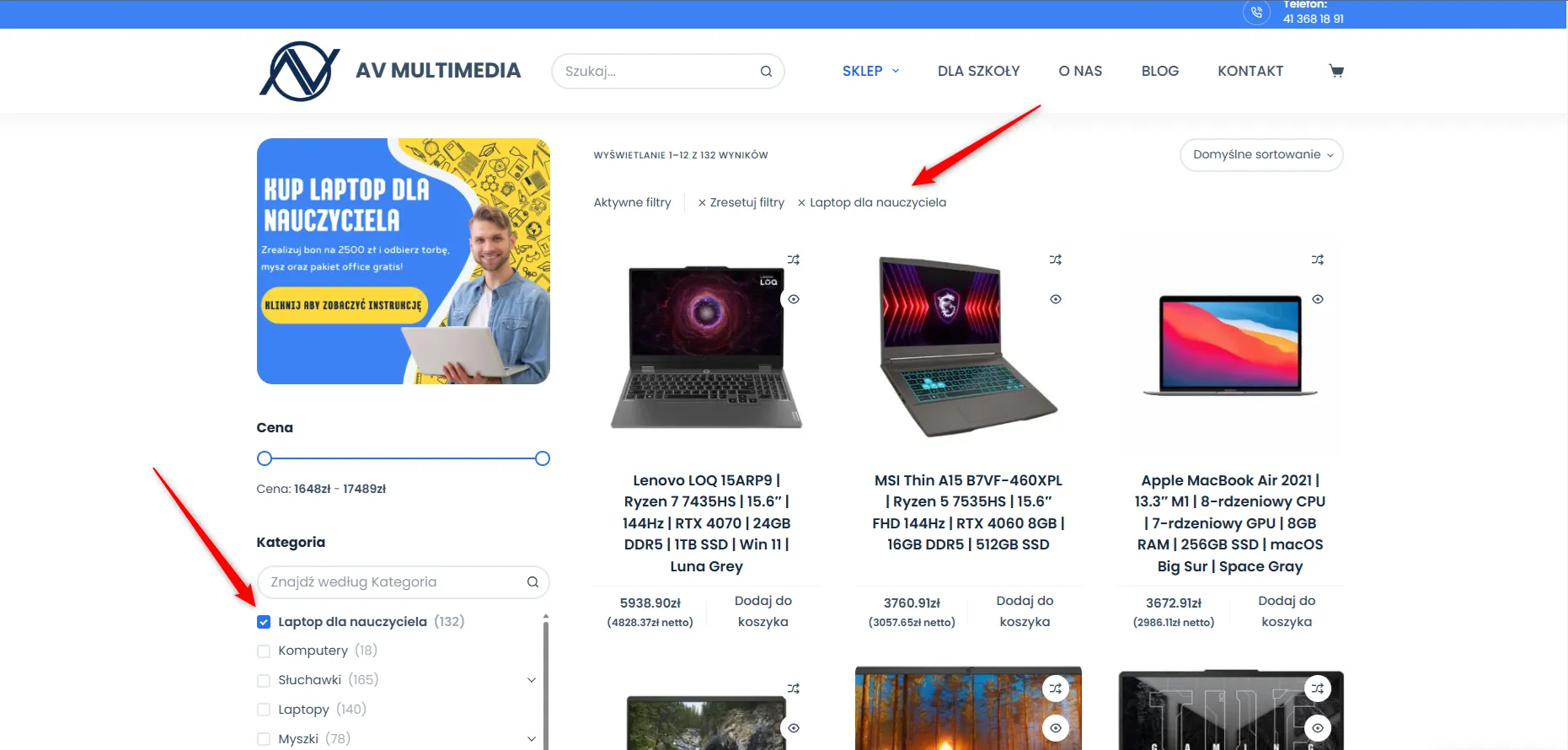Click the maximum price slider handle
Image resolution: width=1568 pixels, height=750 pixels.
point(543,458)
